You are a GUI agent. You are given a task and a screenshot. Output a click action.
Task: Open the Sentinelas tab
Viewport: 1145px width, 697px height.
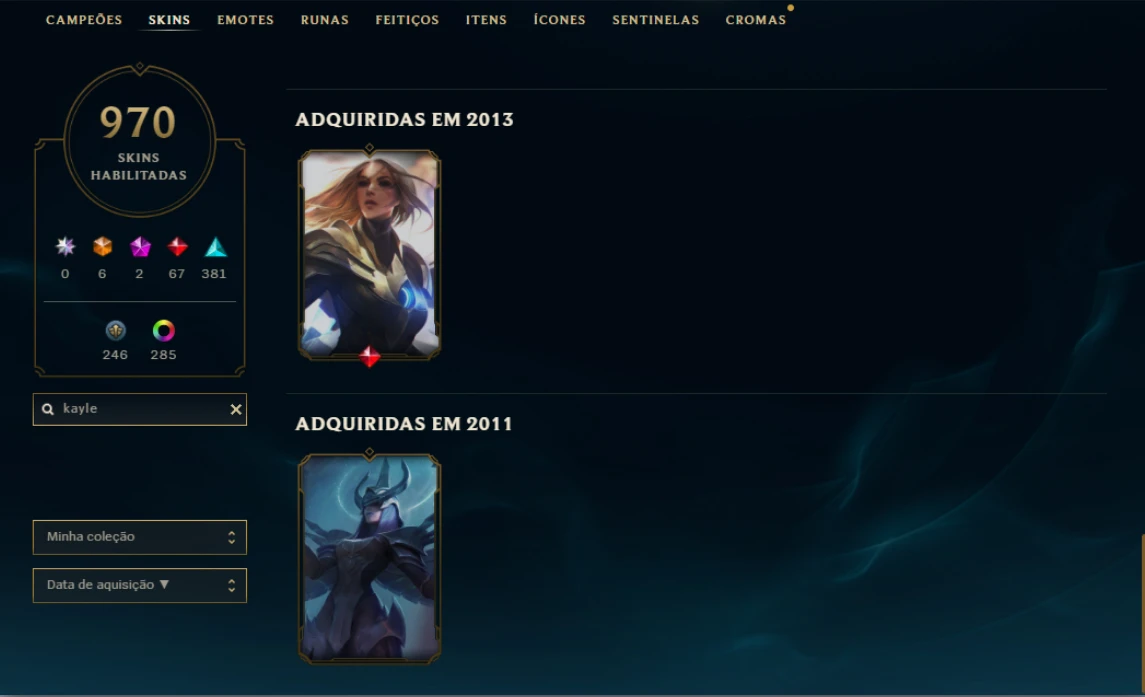point(656,20)
